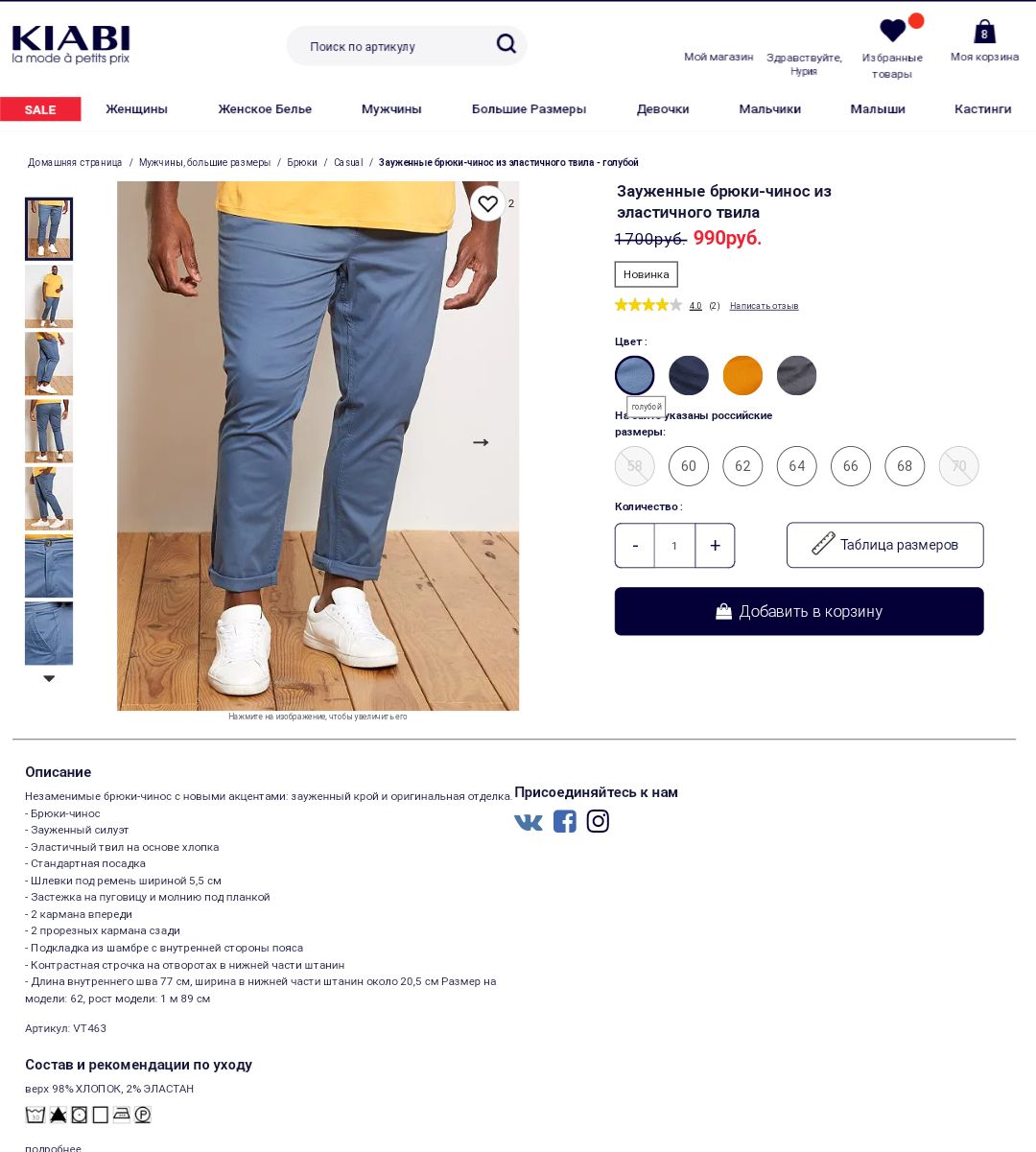This screenshot has height=1152, width=1036.
Task: Open the SALE tab
Action: [x=40, y=109]
